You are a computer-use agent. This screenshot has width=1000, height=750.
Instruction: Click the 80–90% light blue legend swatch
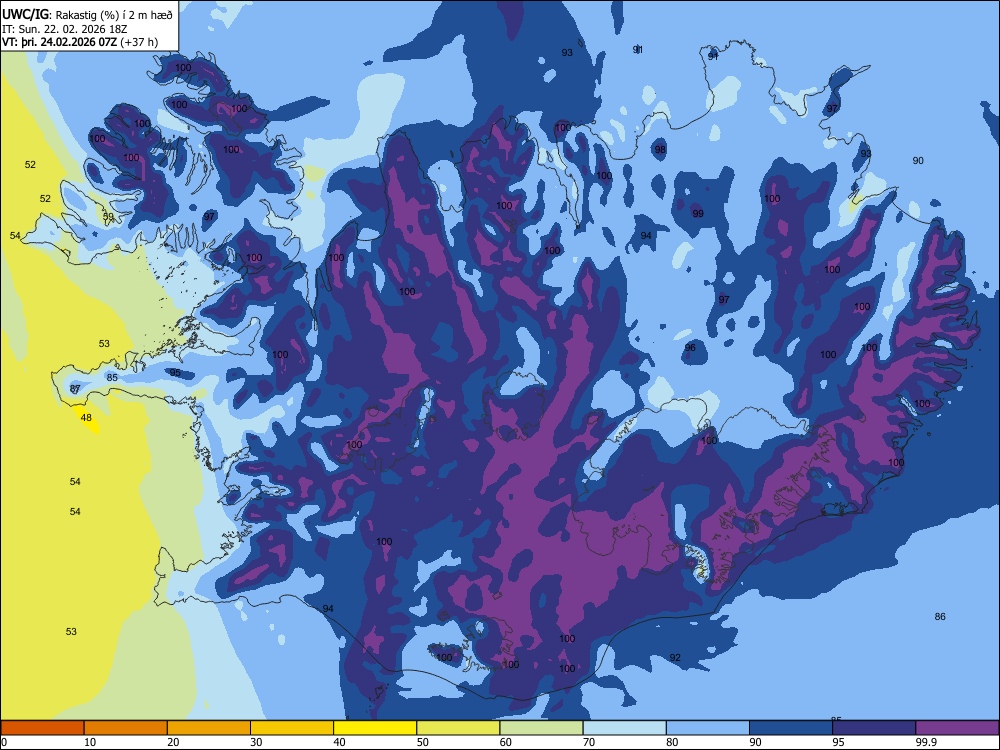(x=708, y=728)
